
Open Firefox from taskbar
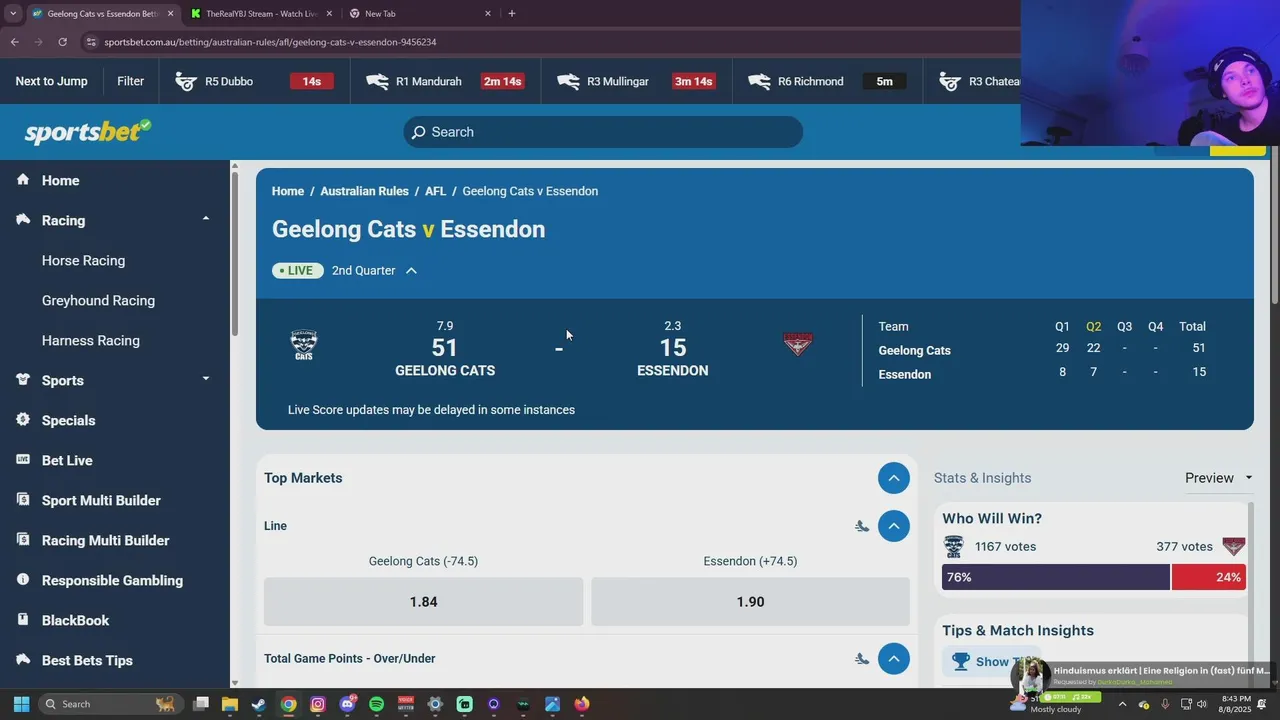click(x=582, y=704)
